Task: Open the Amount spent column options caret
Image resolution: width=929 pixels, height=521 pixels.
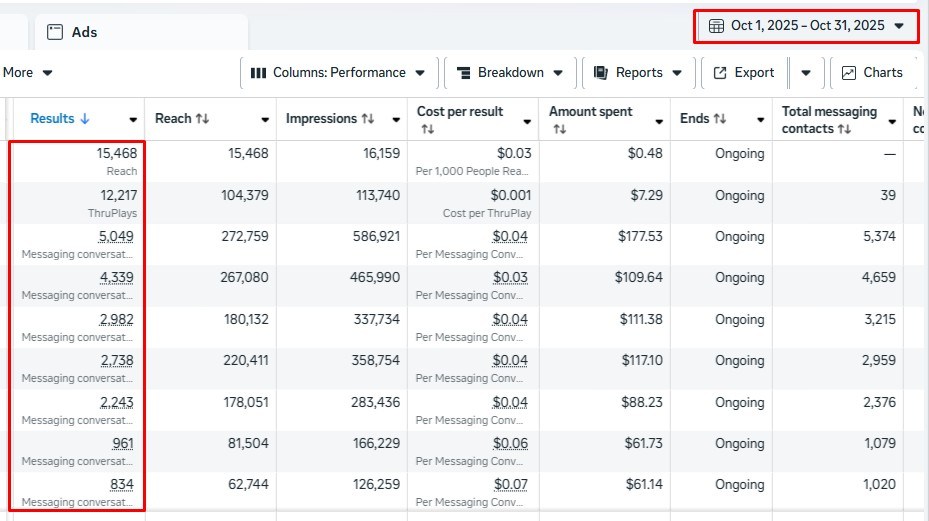Action: [x=659, y=120]
